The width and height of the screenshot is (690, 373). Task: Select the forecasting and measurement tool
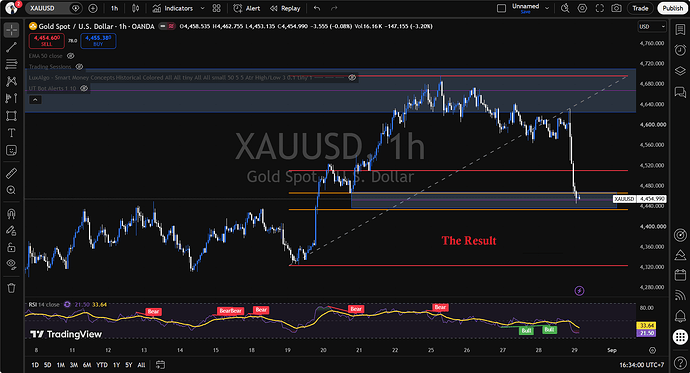[11, 98]
